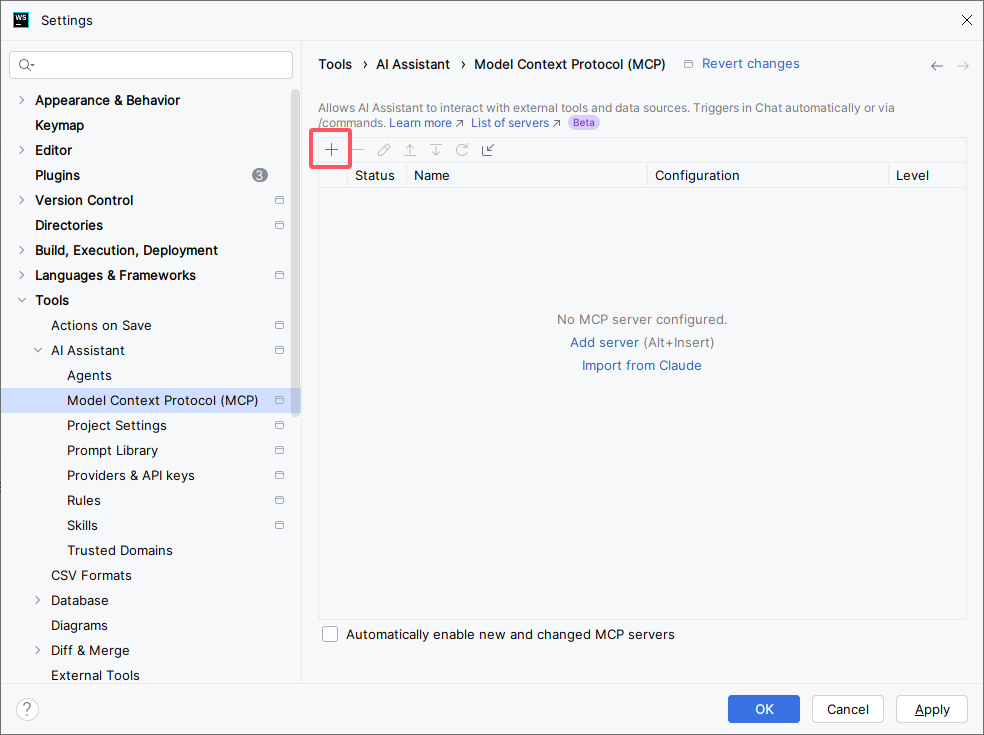Click the Tools breadcrumb segment
984x735 pixels.
335,64
